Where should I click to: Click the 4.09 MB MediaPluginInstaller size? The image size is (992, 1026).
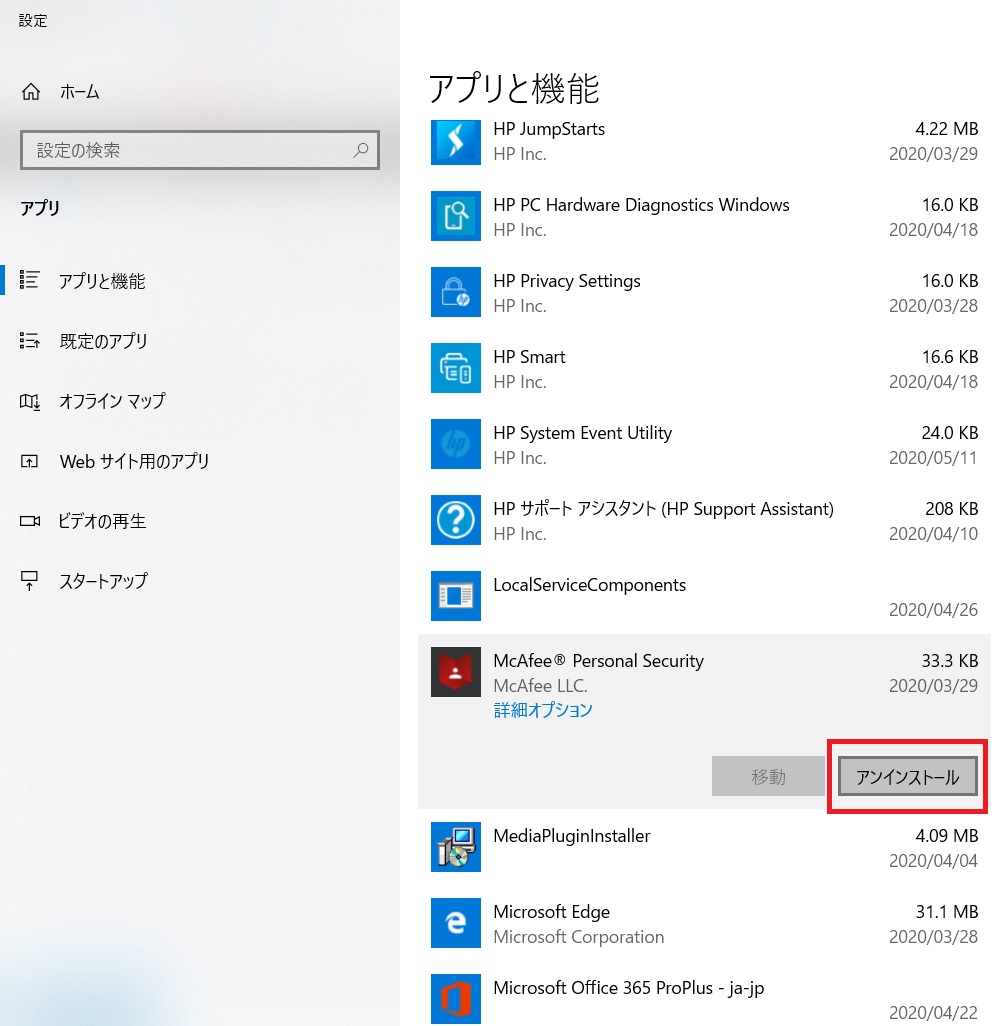pos(946,836)
